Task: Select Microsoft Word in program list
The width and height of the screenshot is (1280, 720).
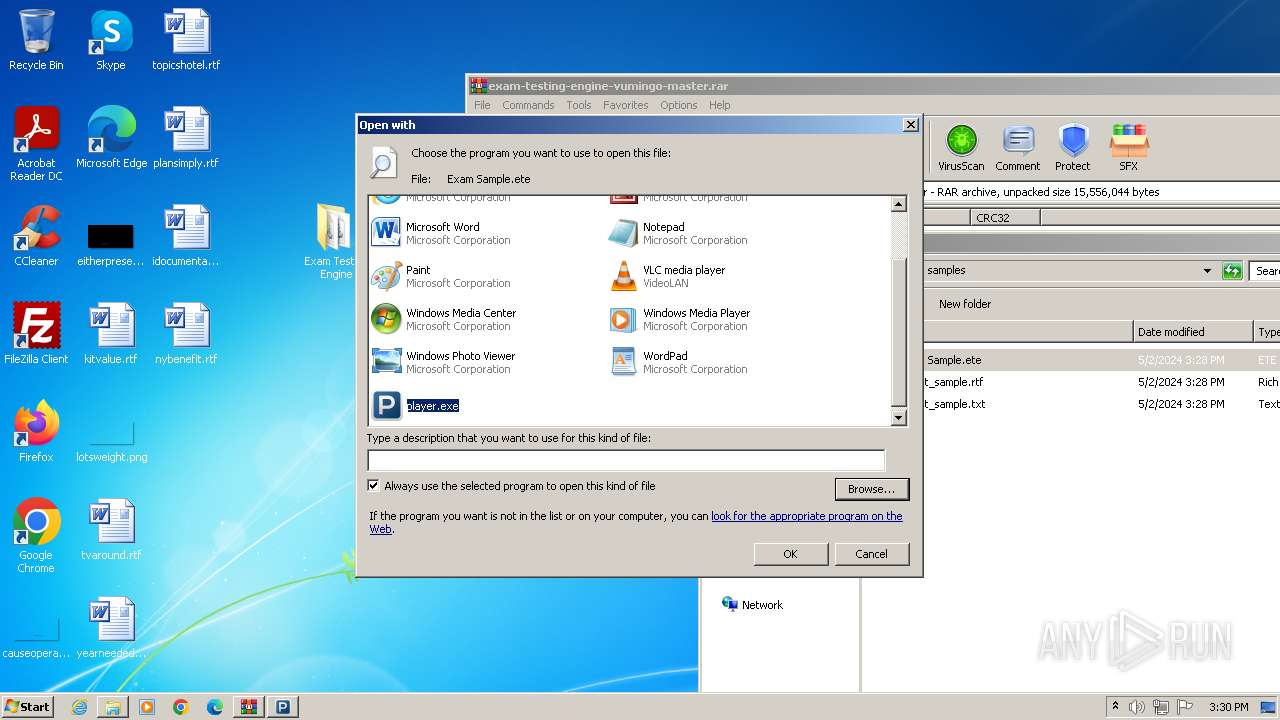Action: point(441,233)
